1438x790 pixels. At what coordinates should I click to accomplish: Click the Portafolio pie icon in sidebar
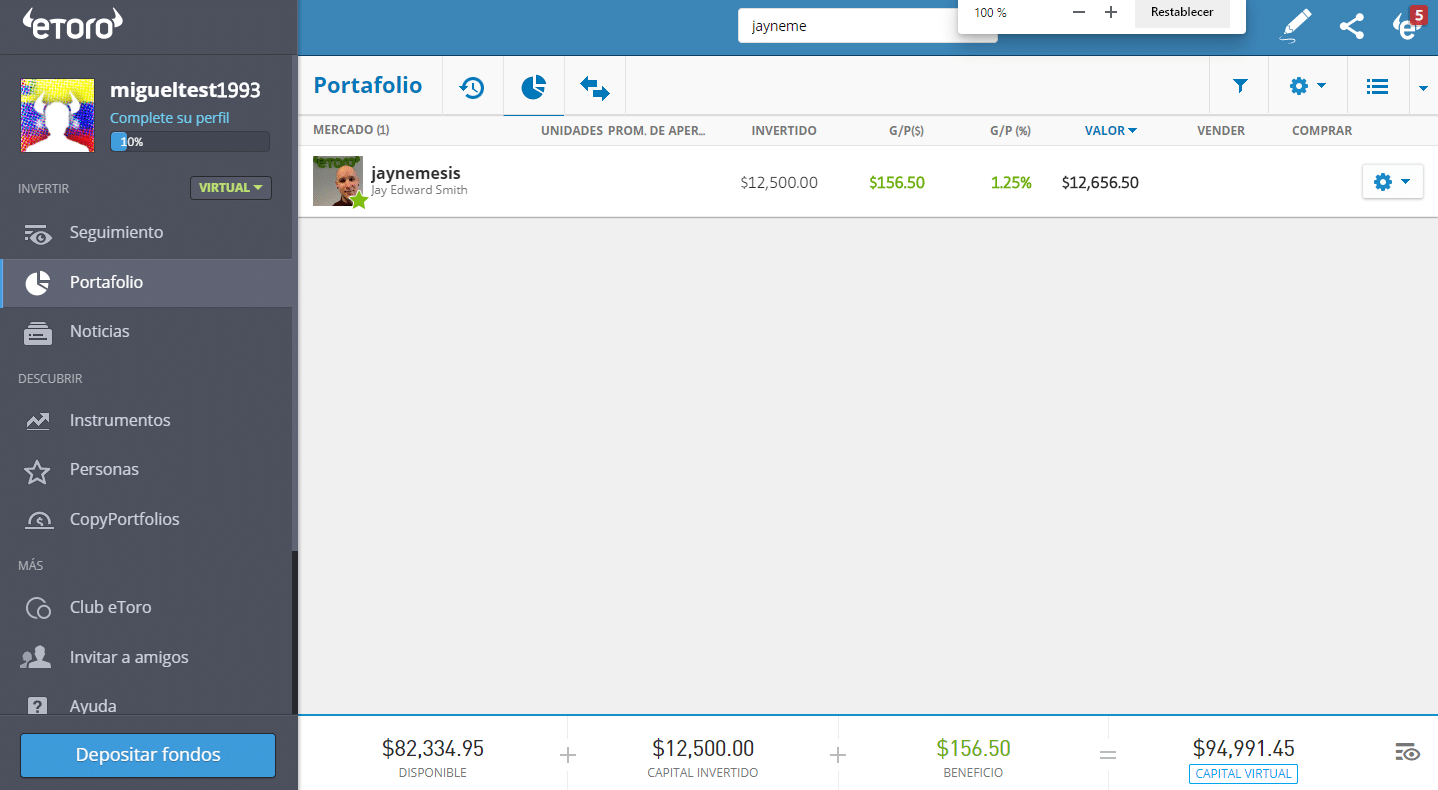tap(38, 283)
